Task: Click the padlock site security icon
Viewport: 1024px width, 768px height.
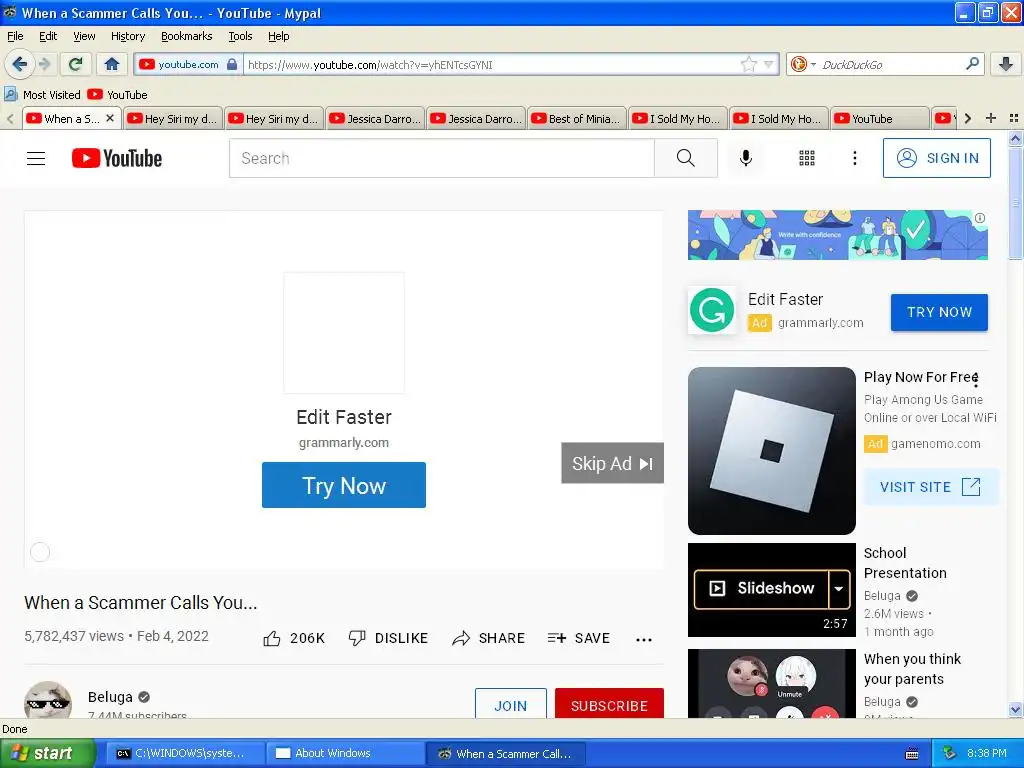Action: (232, 64)
